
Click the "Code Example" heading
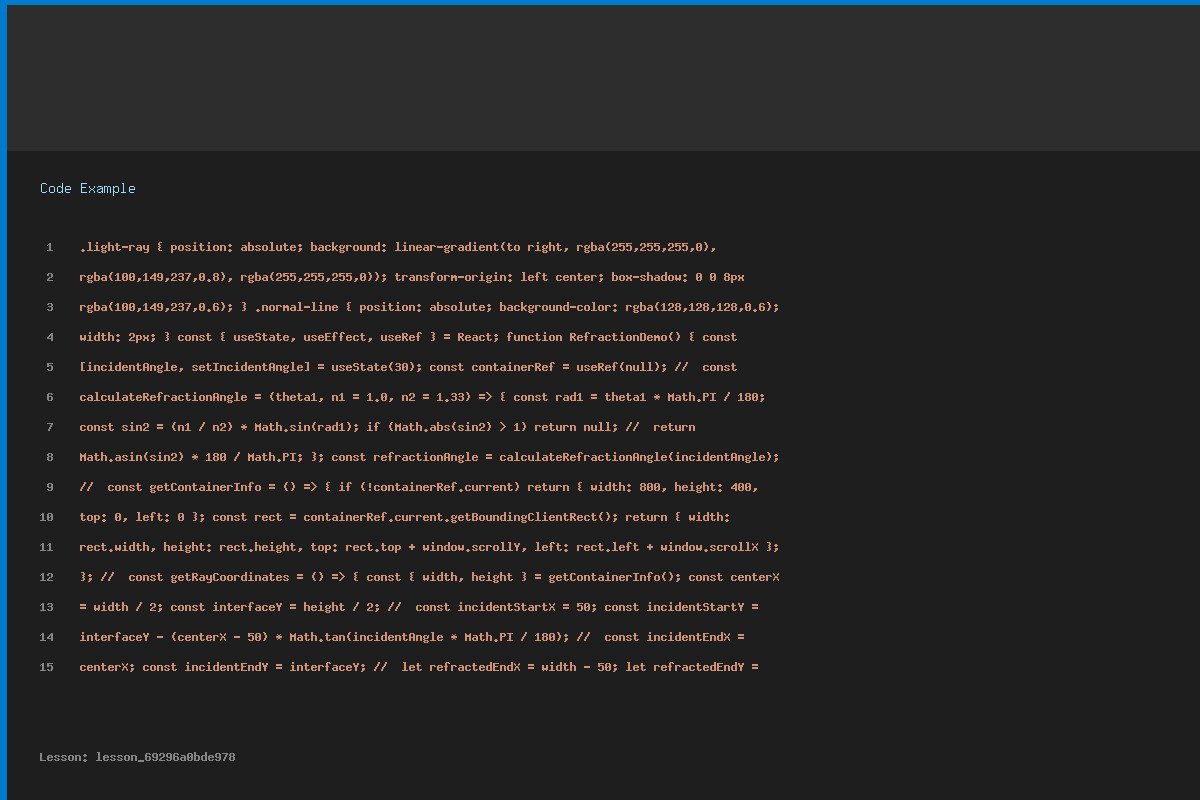point(88,188)
